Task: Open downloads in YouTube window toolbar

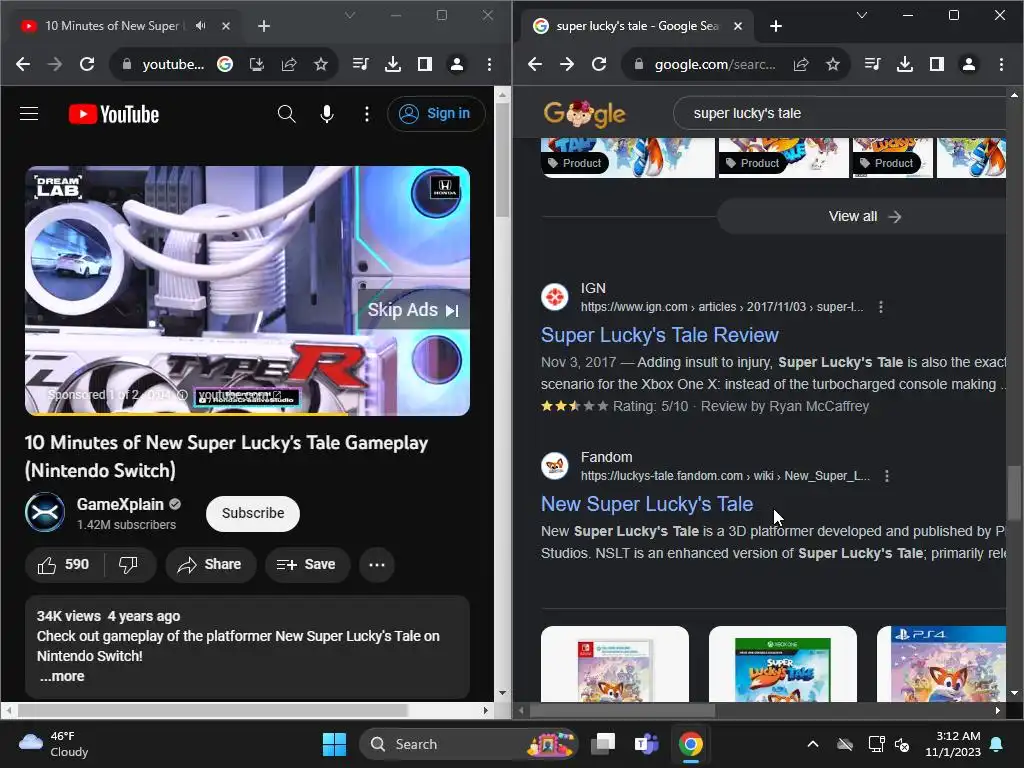Action: [392, 64]
